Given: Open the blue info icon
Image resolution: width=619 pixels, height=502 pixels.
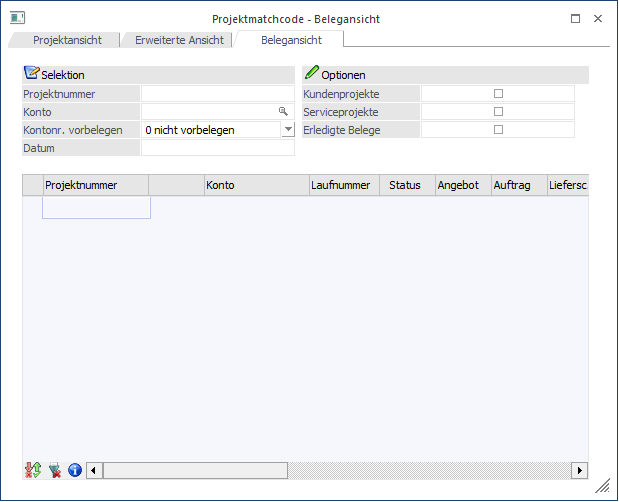Looking at the screenshot, I should tap(75, 470).
